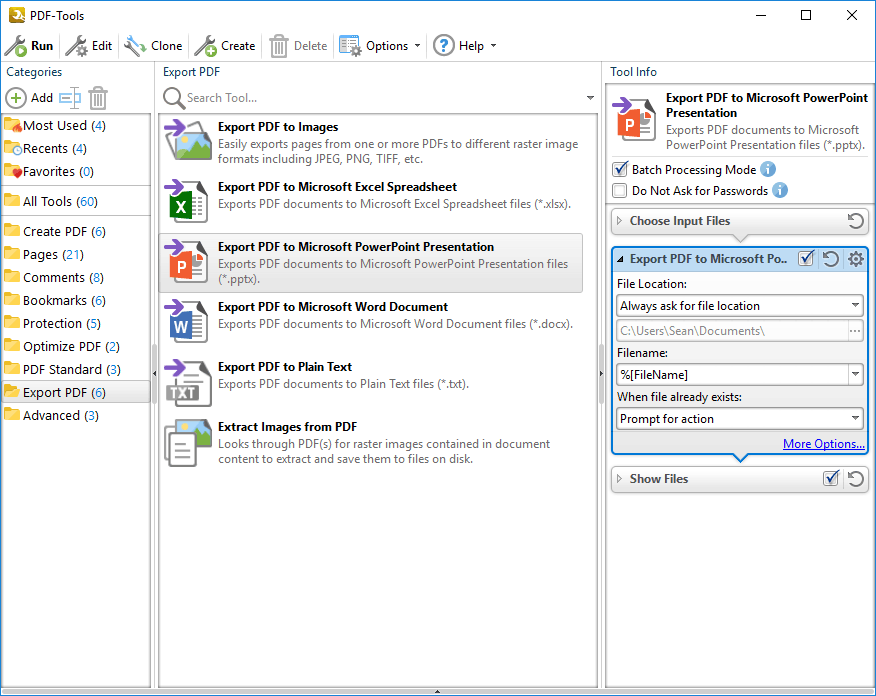Select All Tools category
This screenshot has height=696, width=876.
76,201
